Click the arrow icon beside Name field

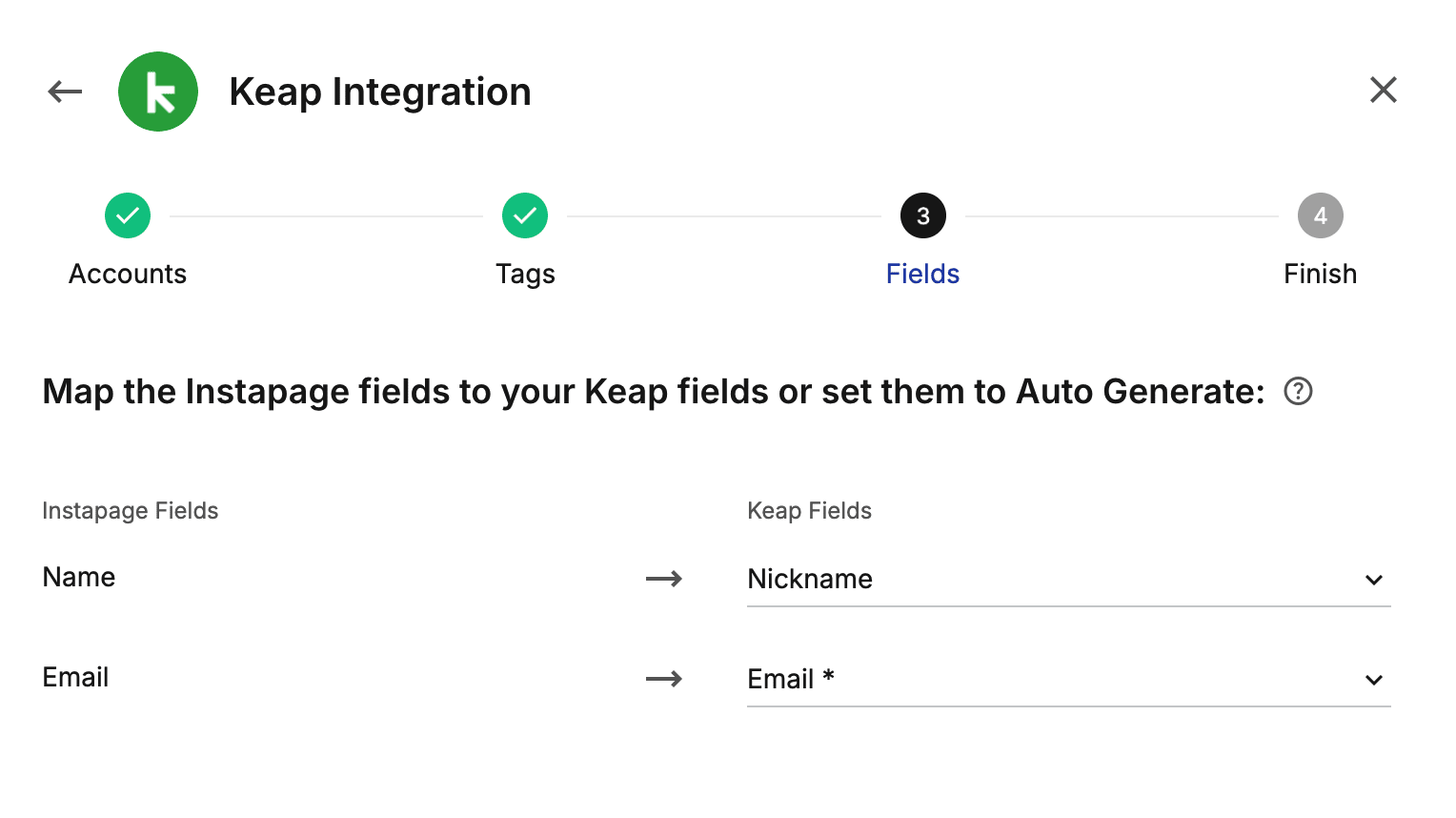coord(664,579)
